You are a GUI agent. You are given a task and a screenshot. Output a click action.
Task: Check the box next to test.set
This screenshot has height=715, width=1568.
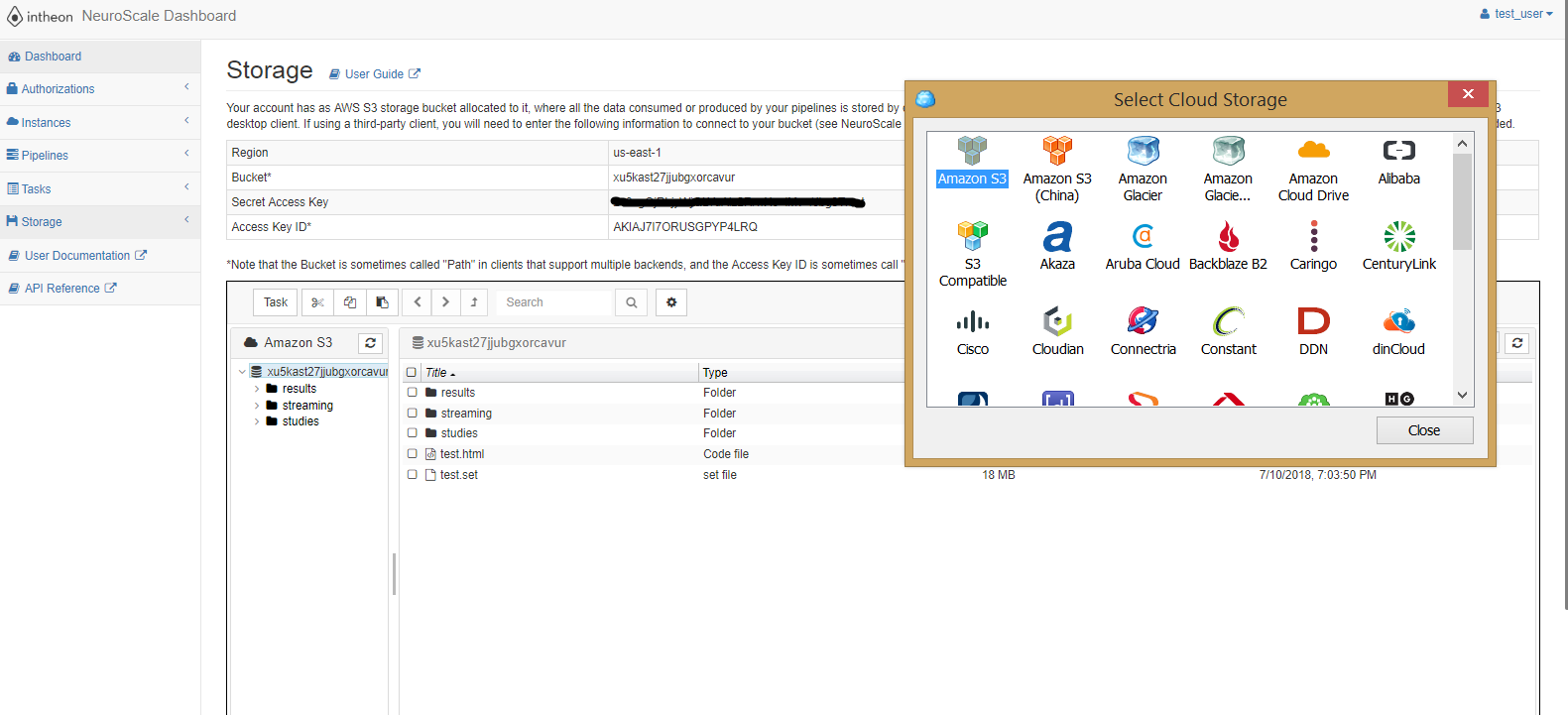[x=413, y=475]
